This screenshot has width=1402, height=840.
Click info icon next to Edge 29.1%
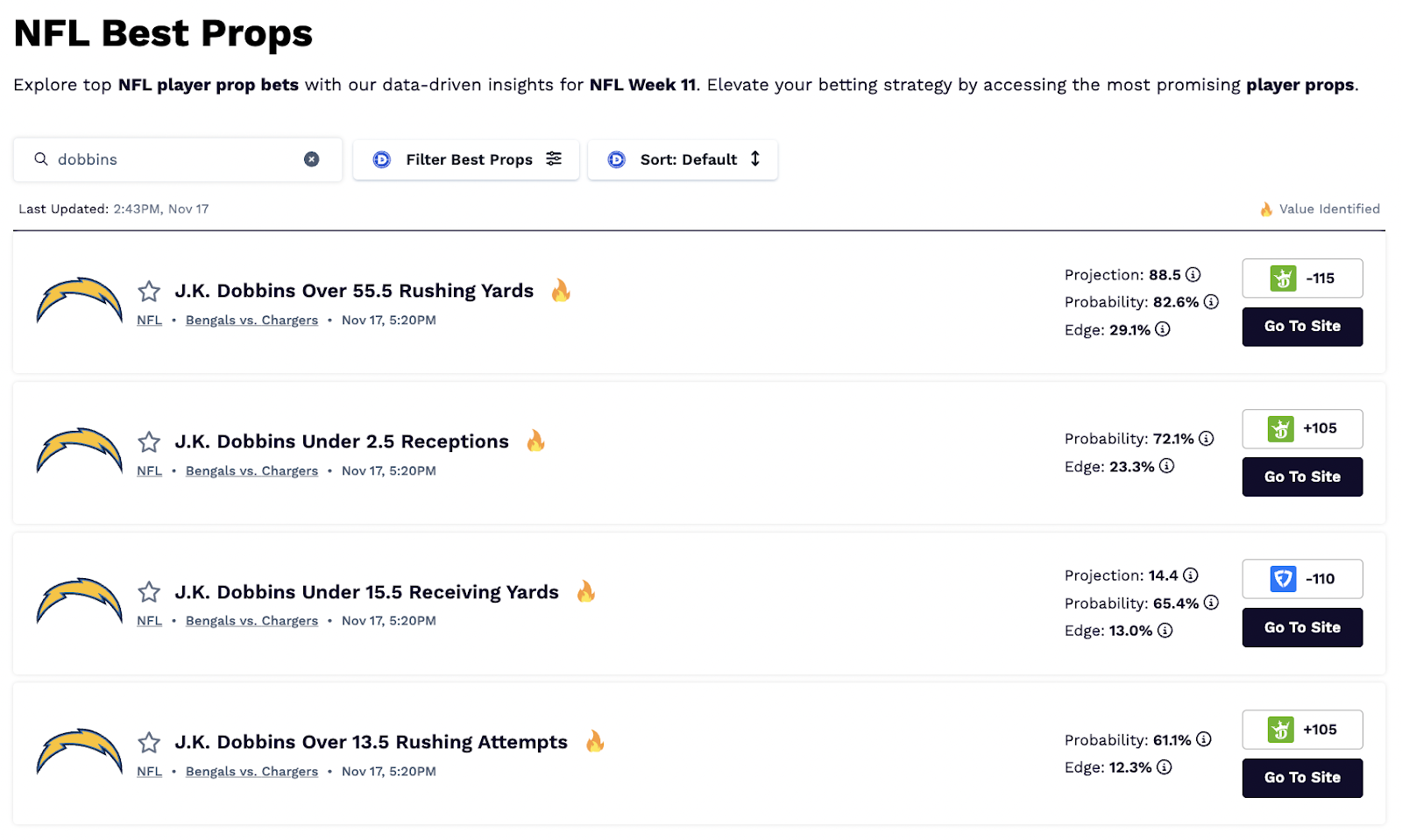[x=1162, y=329]
